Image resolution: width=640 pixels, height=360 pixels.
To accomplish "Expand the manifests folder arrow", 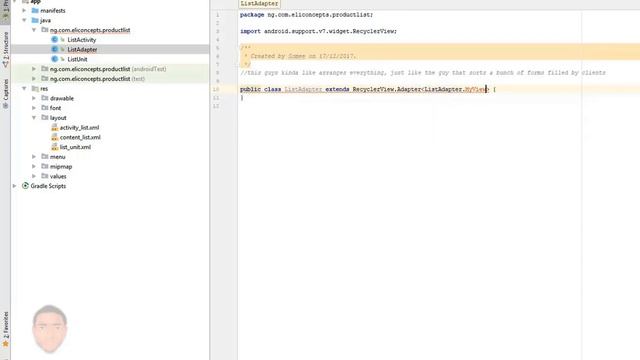I will pyautogui.click(x=24, y=10).
